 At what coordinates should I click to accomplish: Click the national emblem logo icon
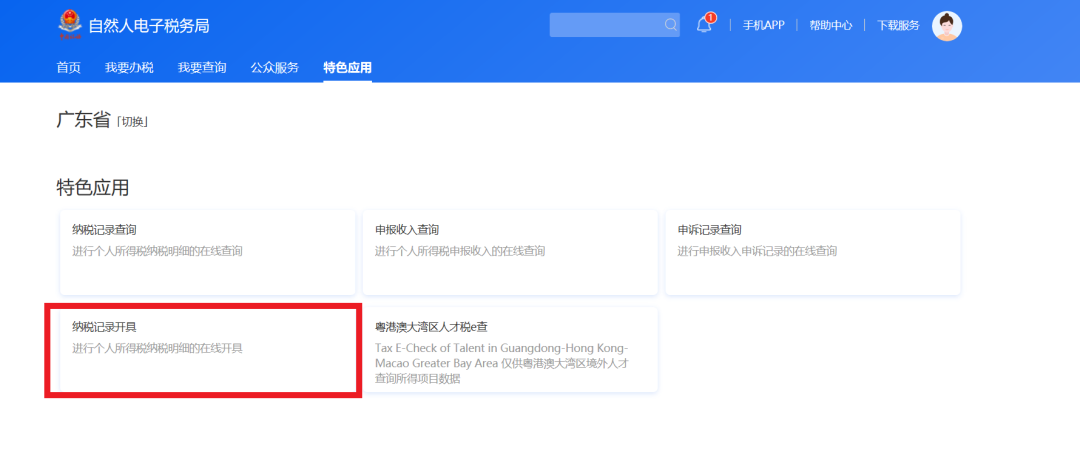70,25
